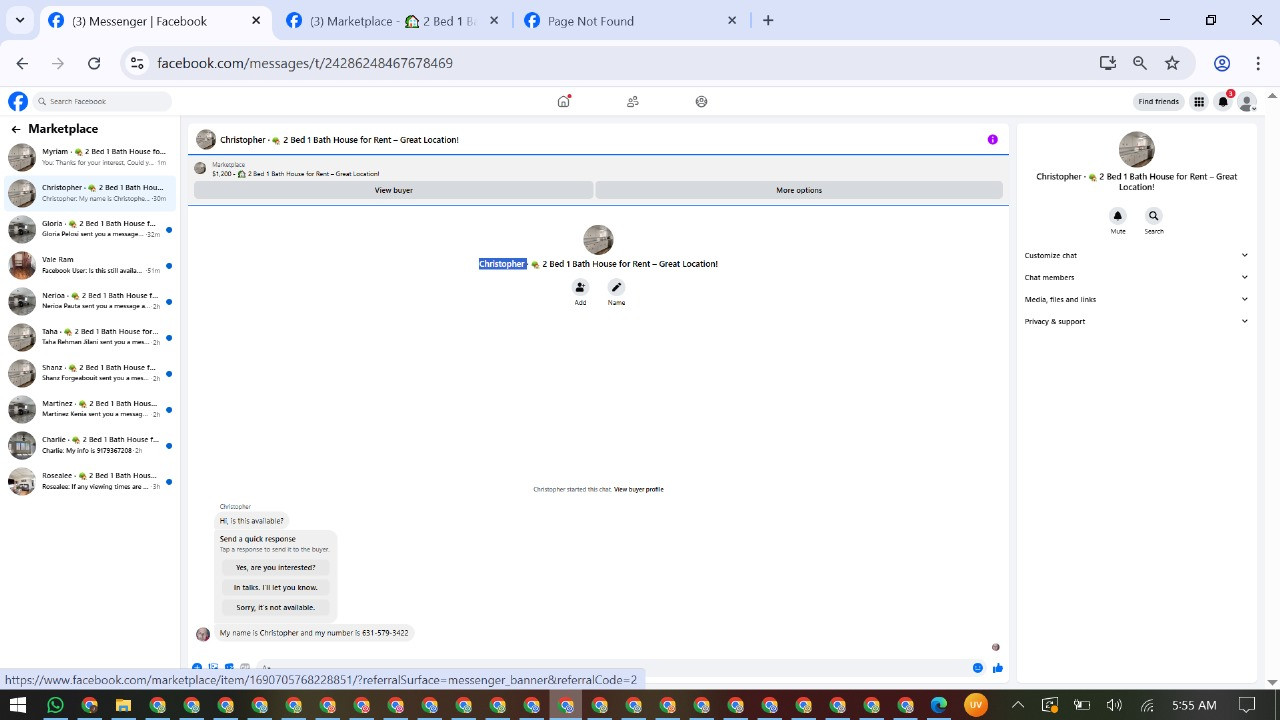The width and height of the screenshot is (1280, 720).
Task: Click the chat profile thumbnail in right panel
Action: coord(1136,150)
